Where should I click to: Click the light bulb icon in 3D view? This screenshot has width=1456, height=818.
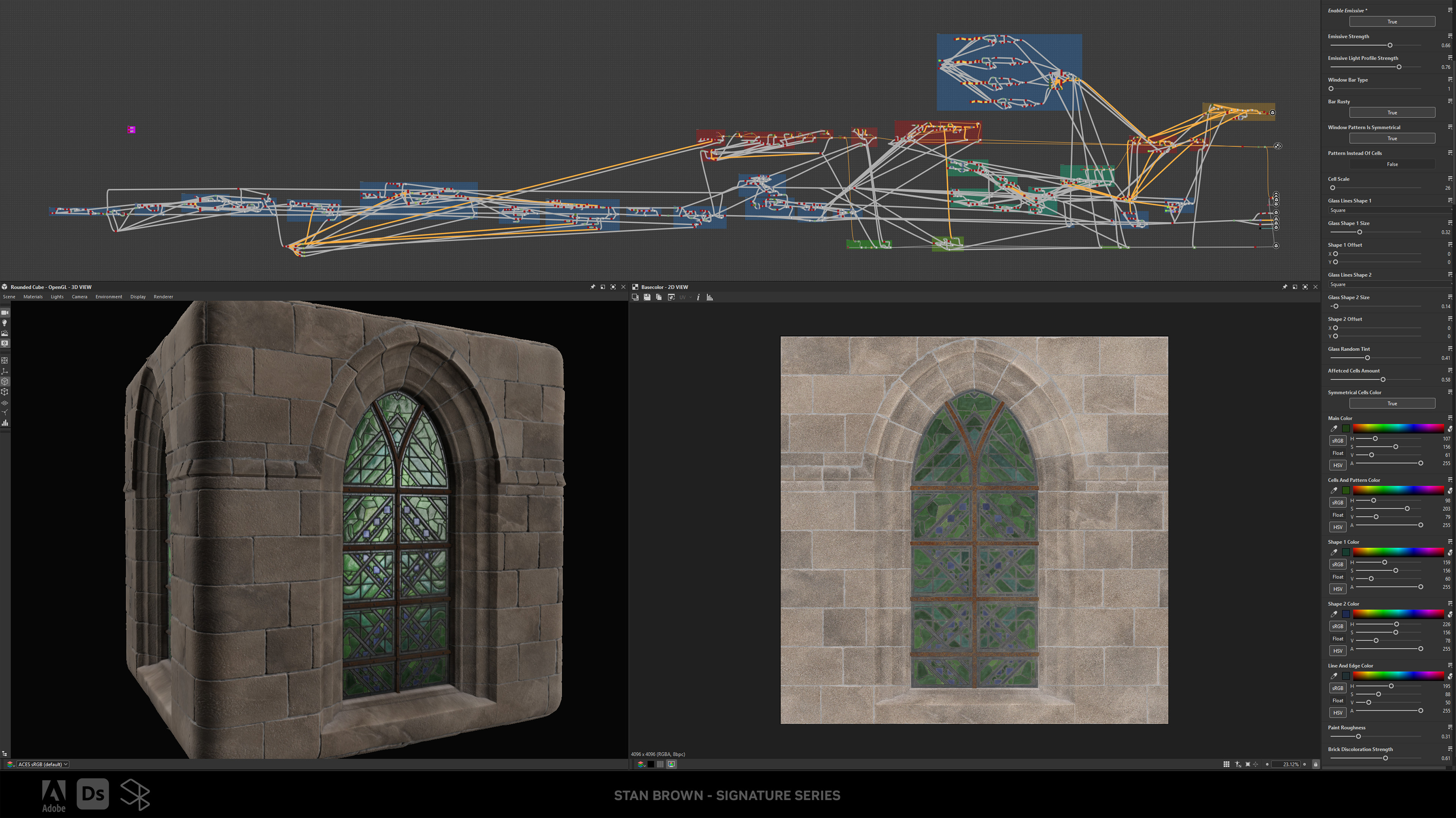tap(5, 323)
